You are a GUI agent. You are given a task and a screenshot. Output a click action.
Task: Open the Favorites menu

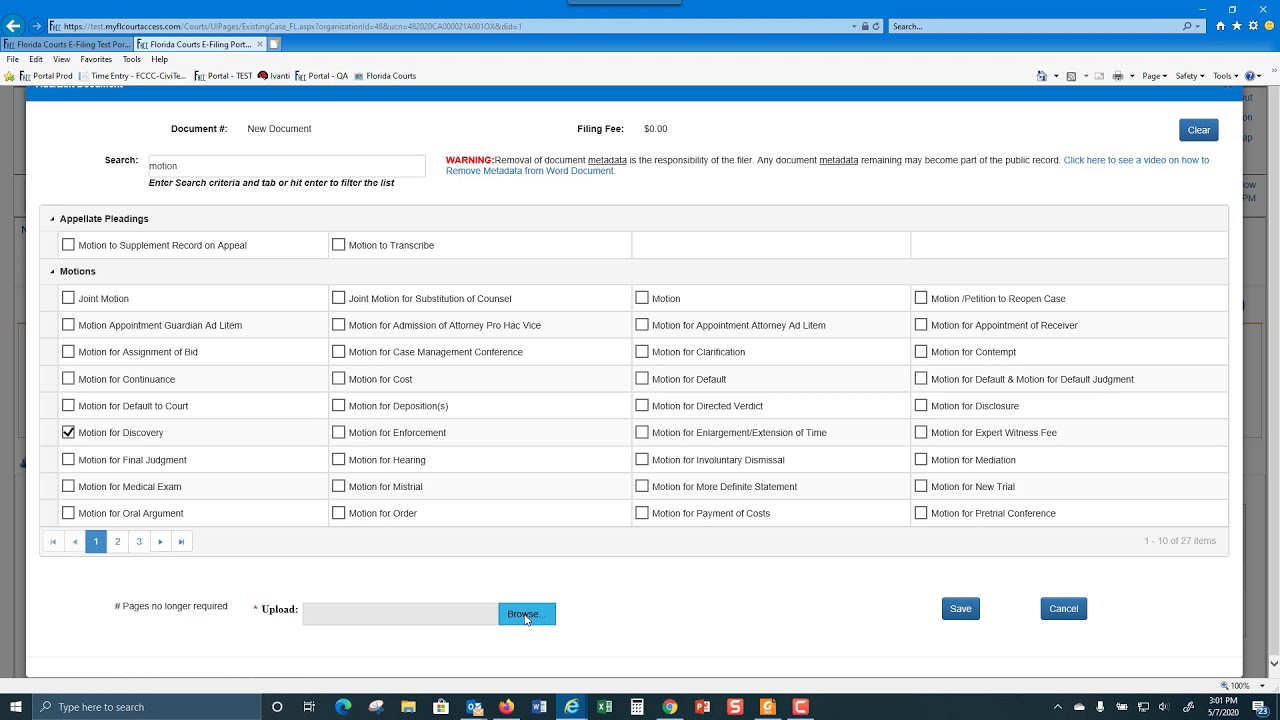point(96,59)
